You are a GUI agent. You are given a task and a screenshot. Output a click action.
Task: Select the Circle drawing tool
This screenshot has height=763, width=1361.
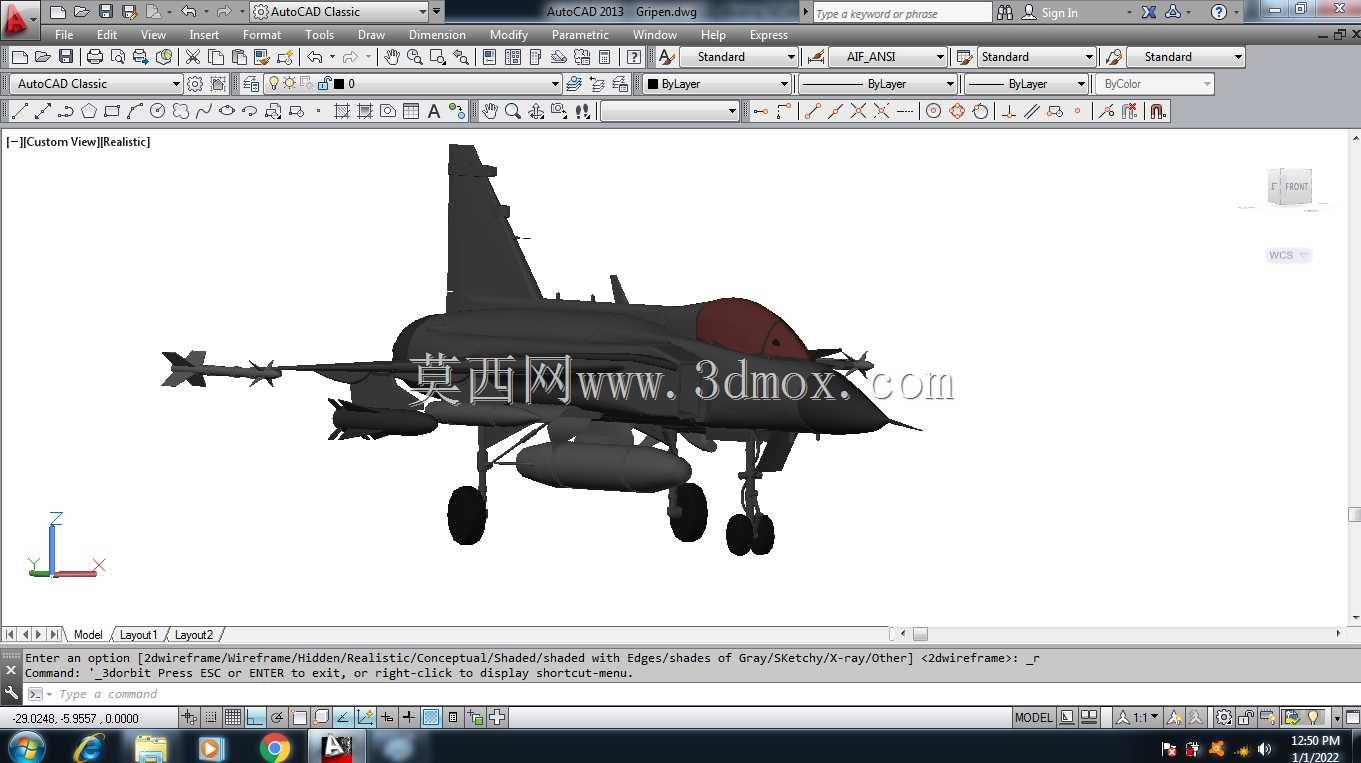pyautogui.click(x=157, y=111)
